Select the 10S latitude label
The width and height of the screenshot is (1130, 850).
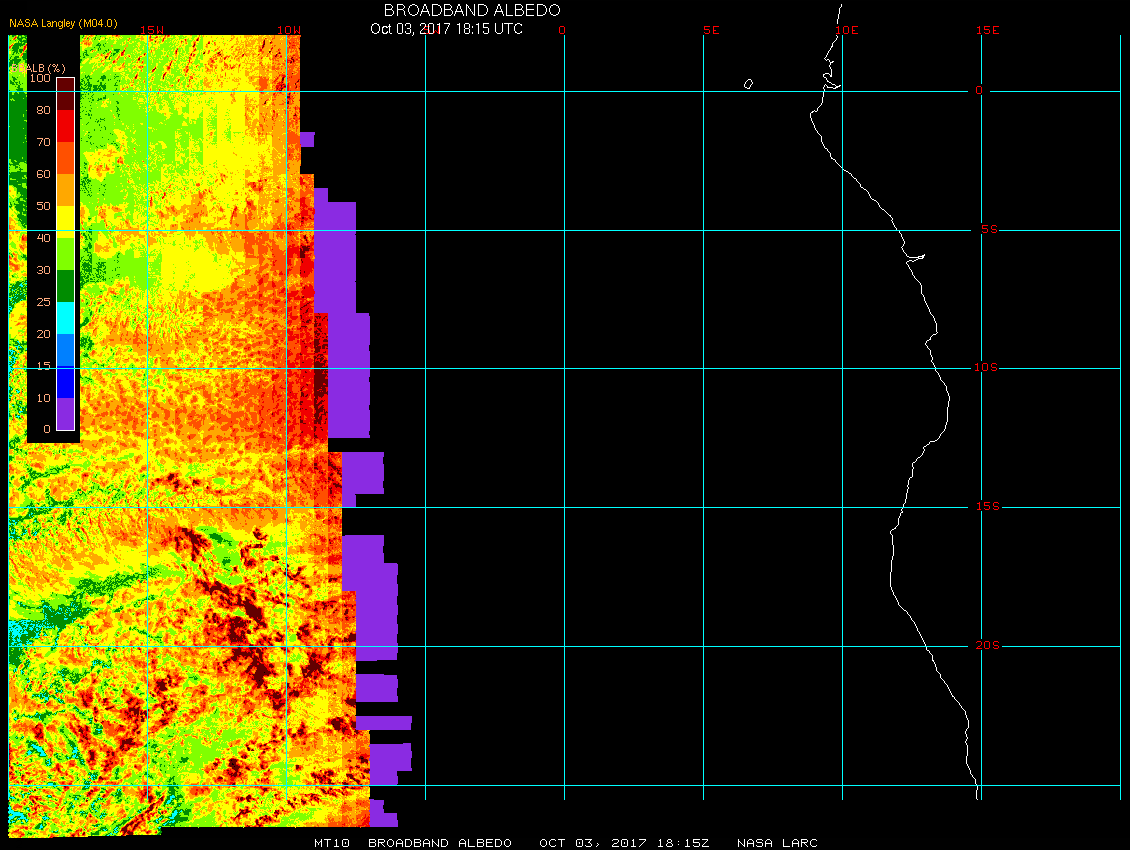tap(987, 368)
